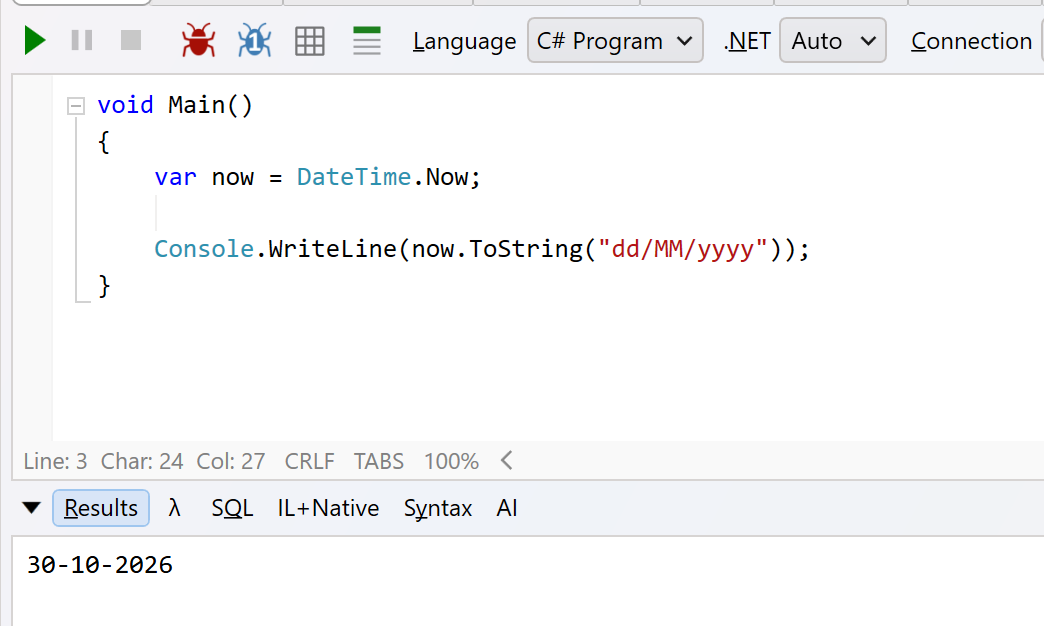1044x626 pixels.
Task: Click the WriteLine method call
Action: click(332, 249)
